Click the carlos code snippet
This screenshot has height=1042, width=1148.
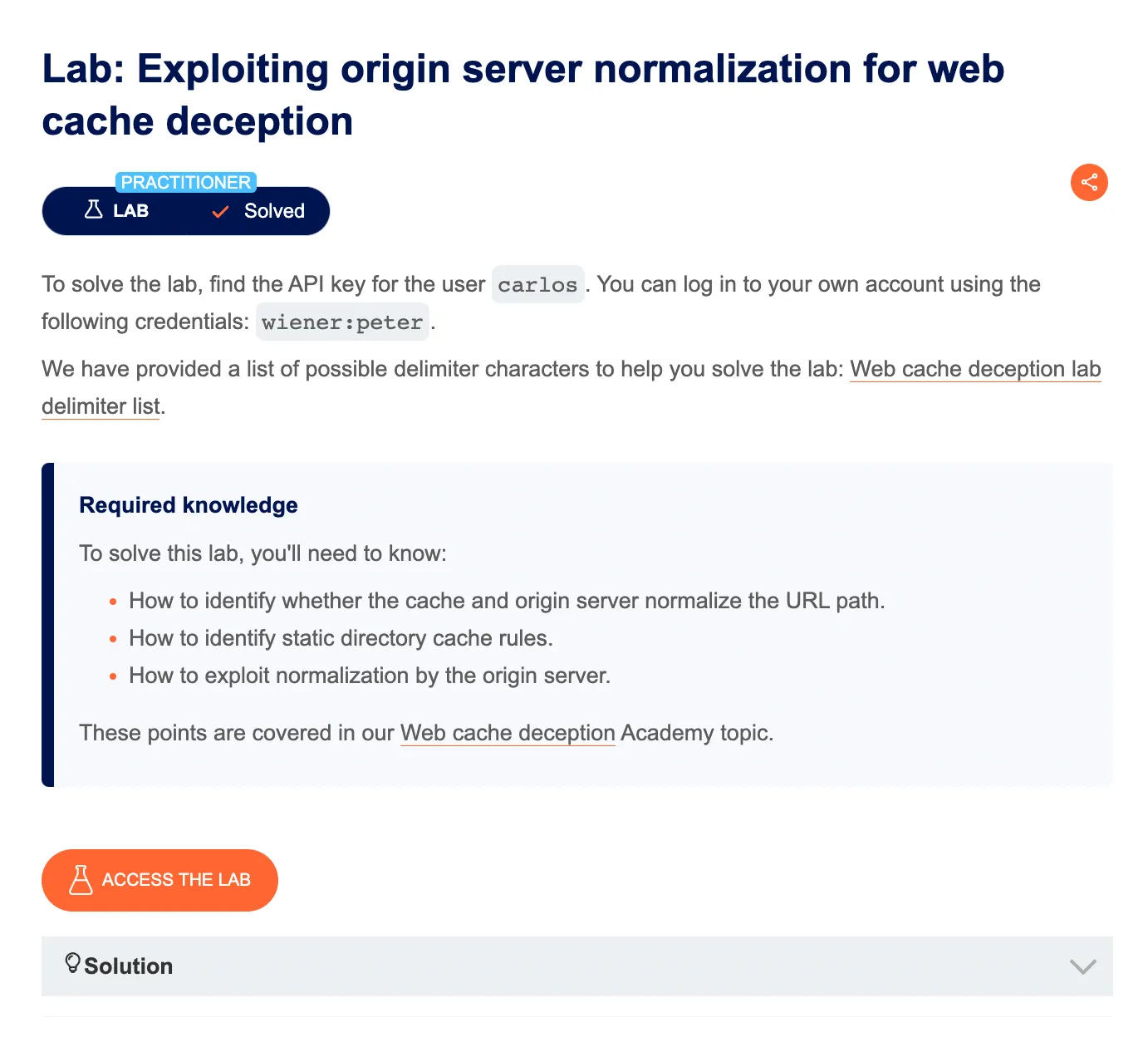pyautogui.click(x=537, y=285)
